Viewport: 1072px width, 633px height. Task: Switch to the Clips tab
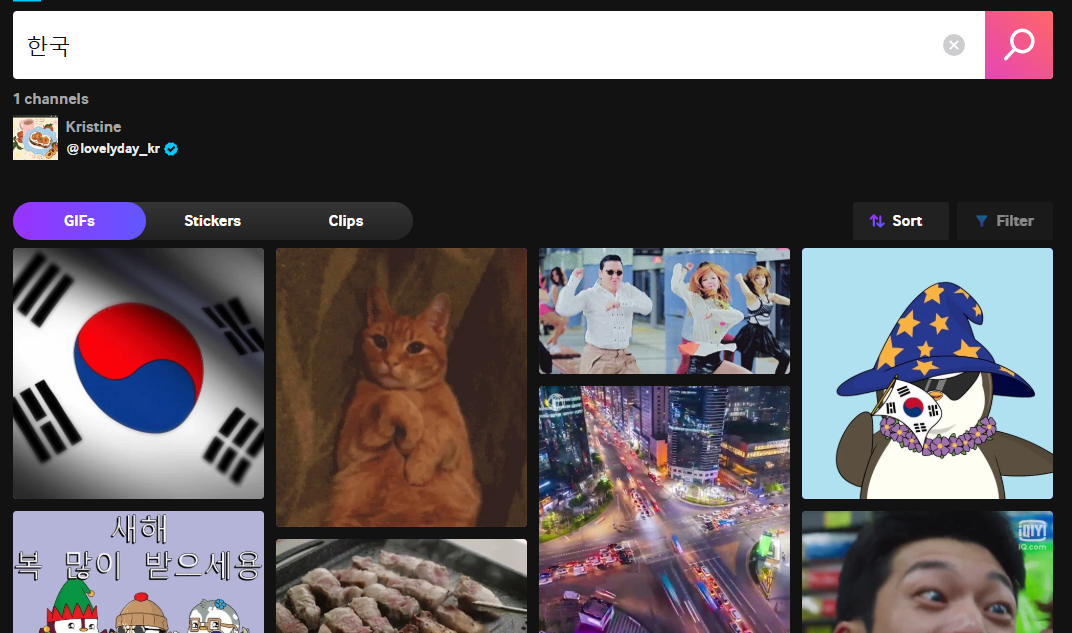pos(346,221)
